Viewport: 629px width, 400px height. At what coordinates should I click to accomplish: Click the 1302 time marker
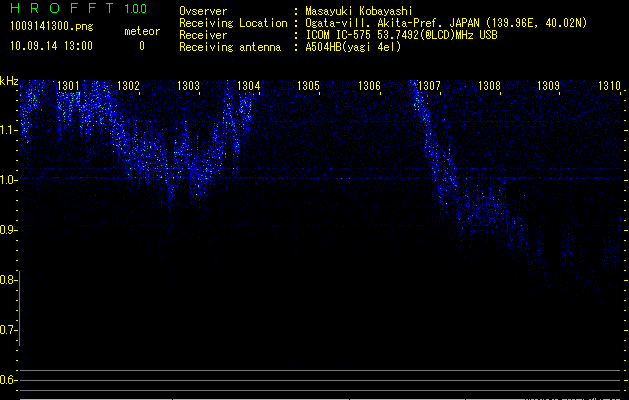(128, 86)
